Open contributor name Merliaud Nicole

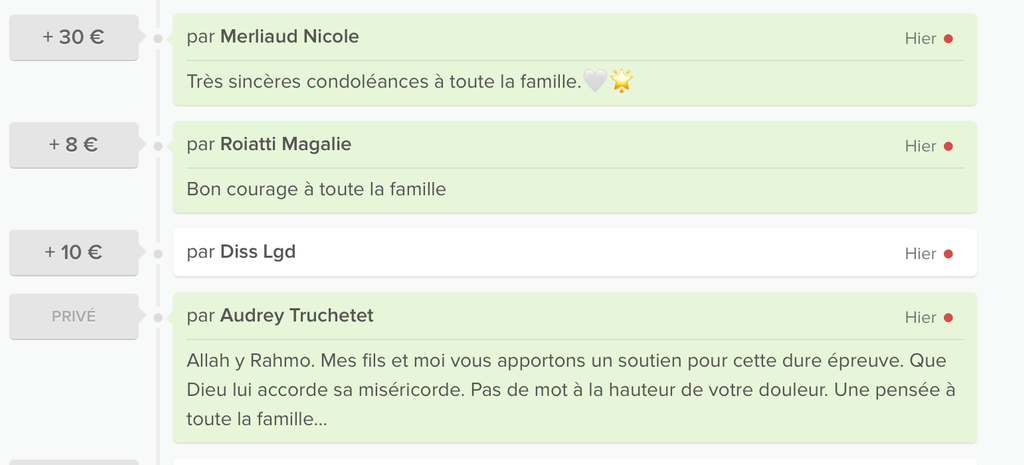(289, 37)
